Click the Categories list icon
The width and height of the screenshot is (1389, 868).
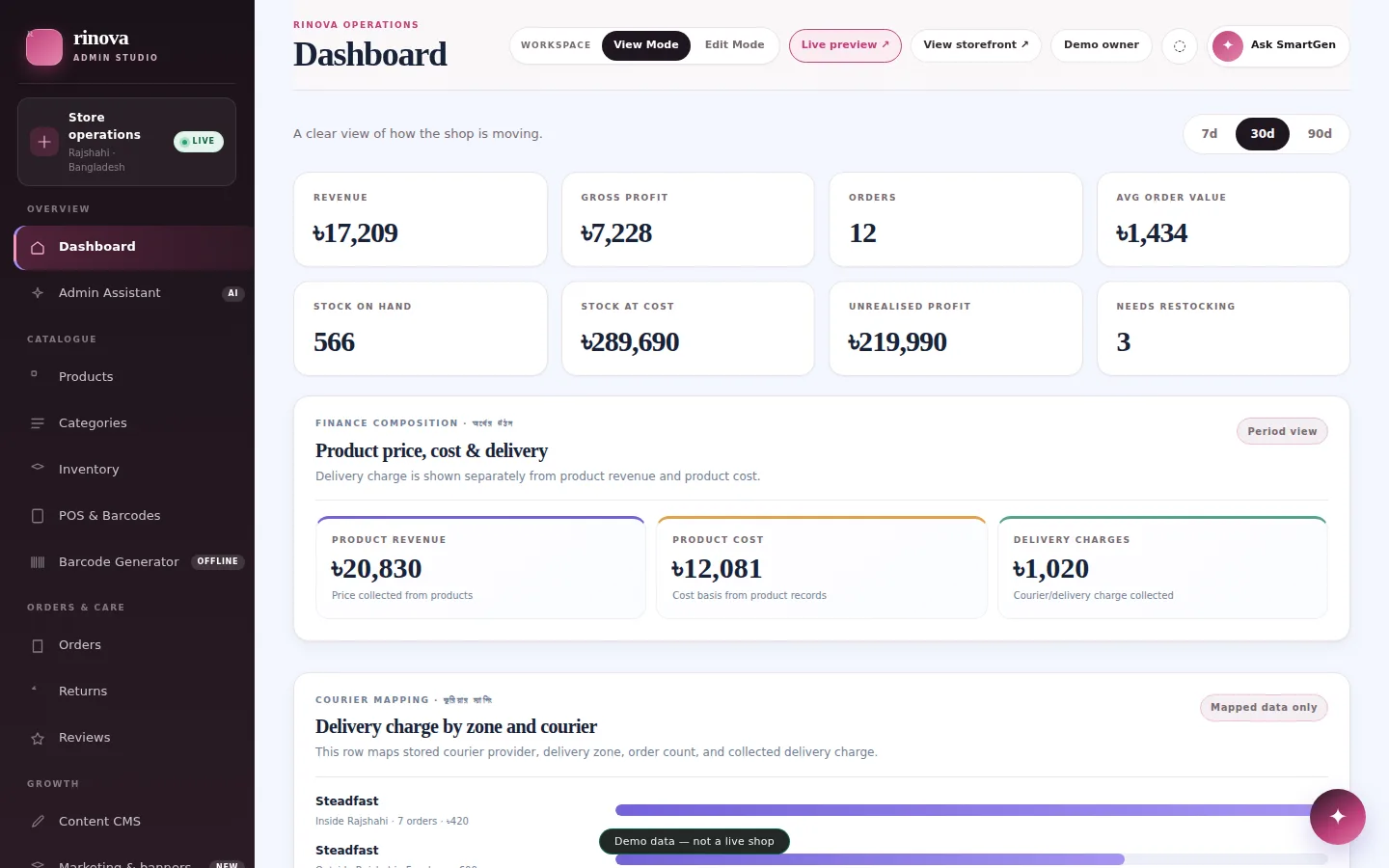click(x=38, y=423)
